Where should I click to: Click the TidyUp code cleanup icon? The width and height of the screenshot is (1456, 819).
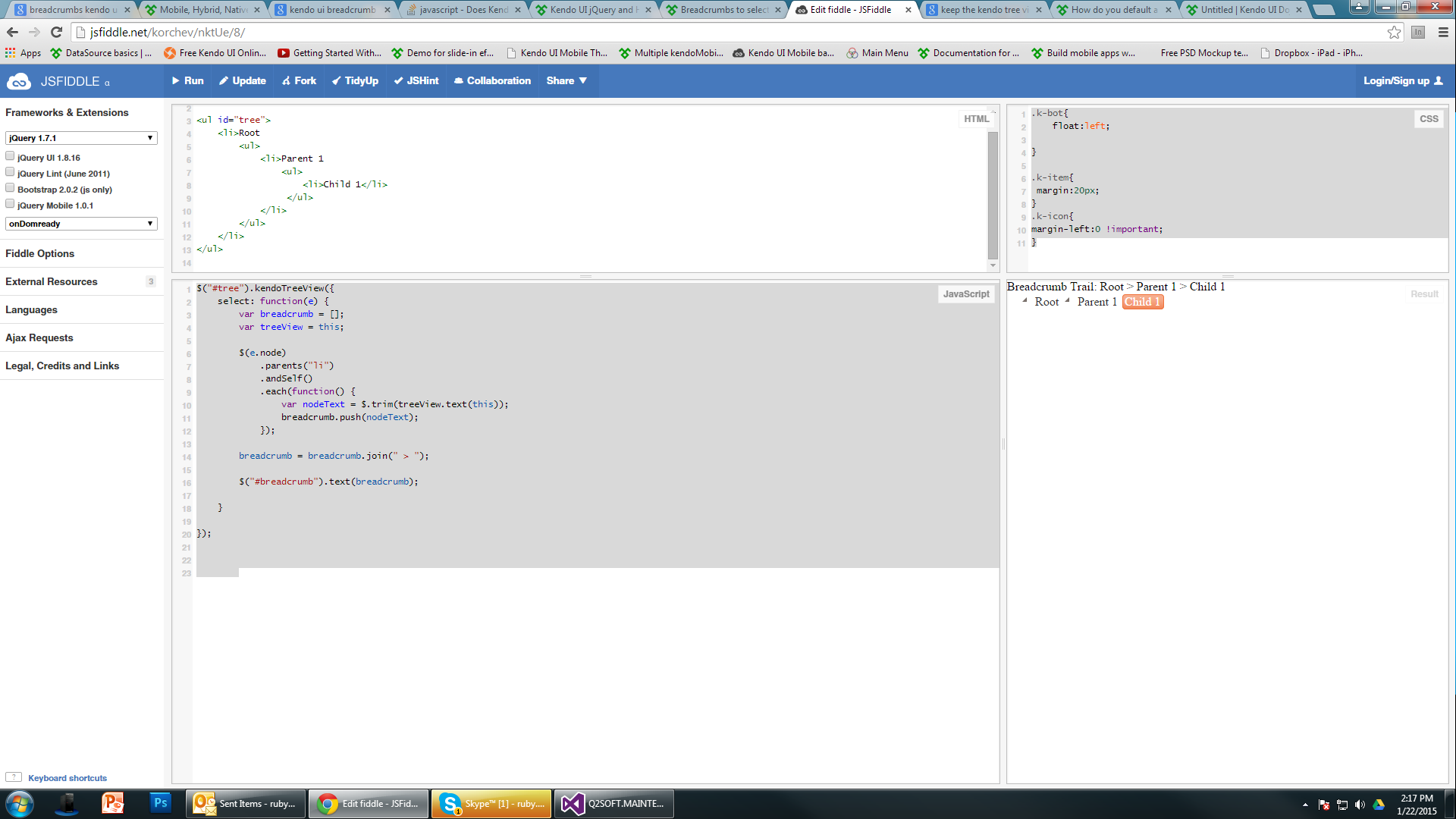tap(336, 81)
